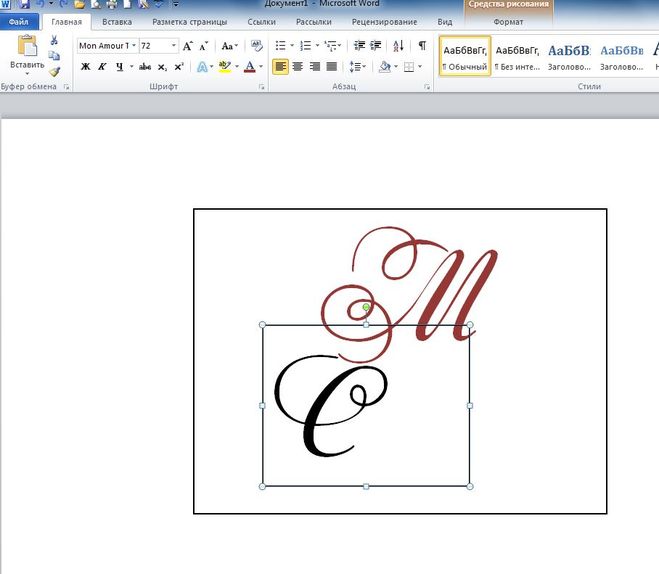This screenshot has height=574, width=659.
Task: Click the red font color button
Action: (x=250, y=67)
